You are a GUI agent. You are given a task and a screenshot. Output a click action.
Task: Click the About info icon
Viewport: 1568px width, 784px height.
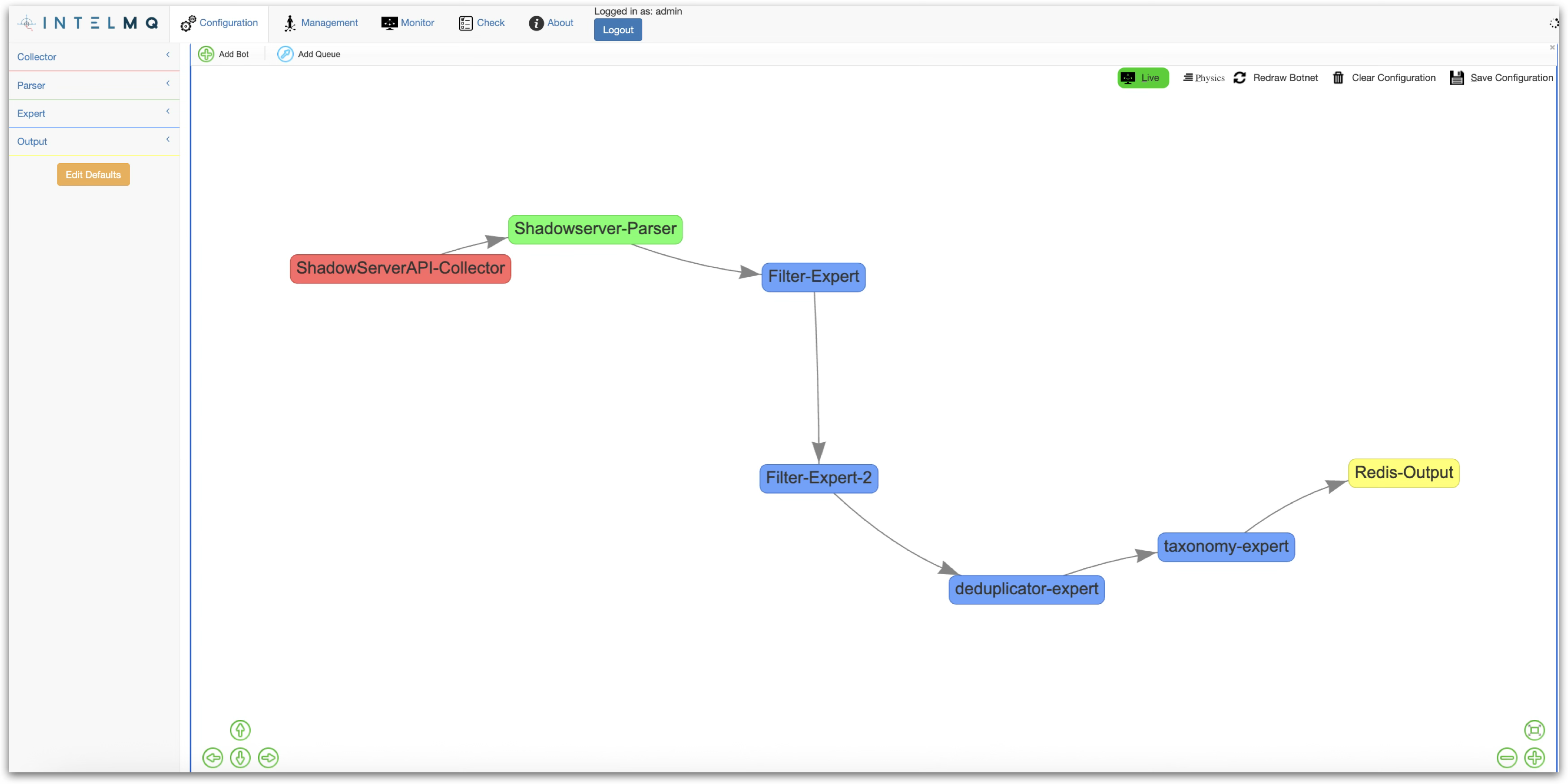pyautogui.click(x=536, y=23)
